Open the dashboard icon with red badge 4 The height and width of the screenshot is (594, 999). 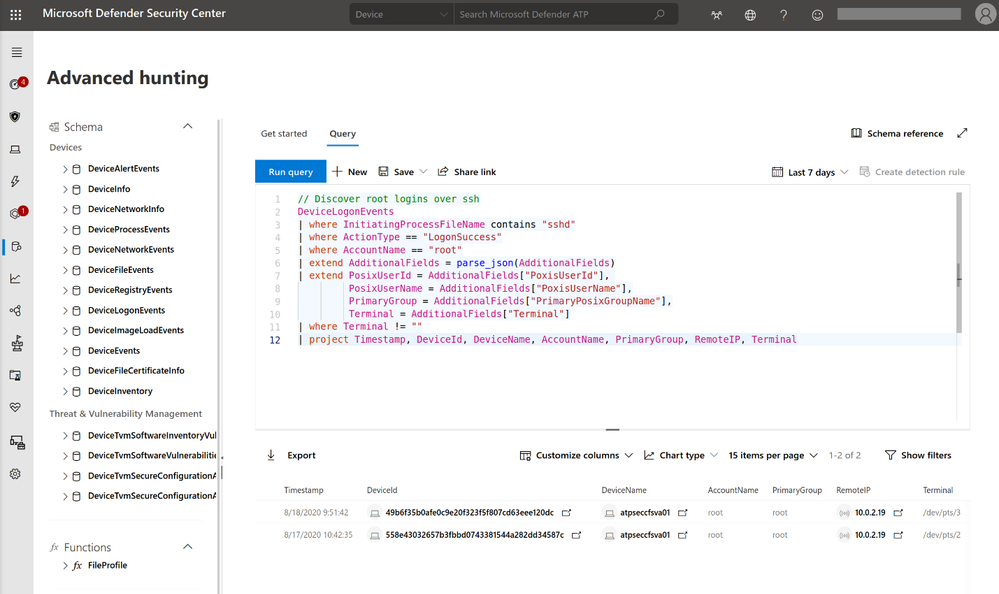click(x=17, y=83)
